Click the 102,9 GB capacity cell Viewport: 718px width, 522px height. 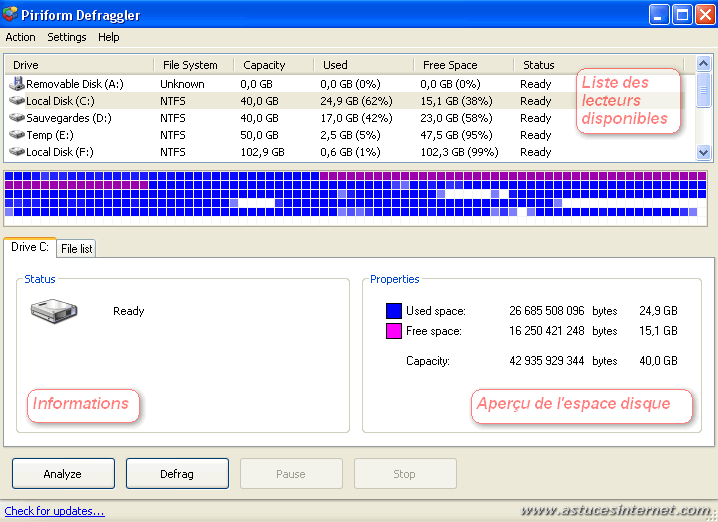[x=262, y=152]
